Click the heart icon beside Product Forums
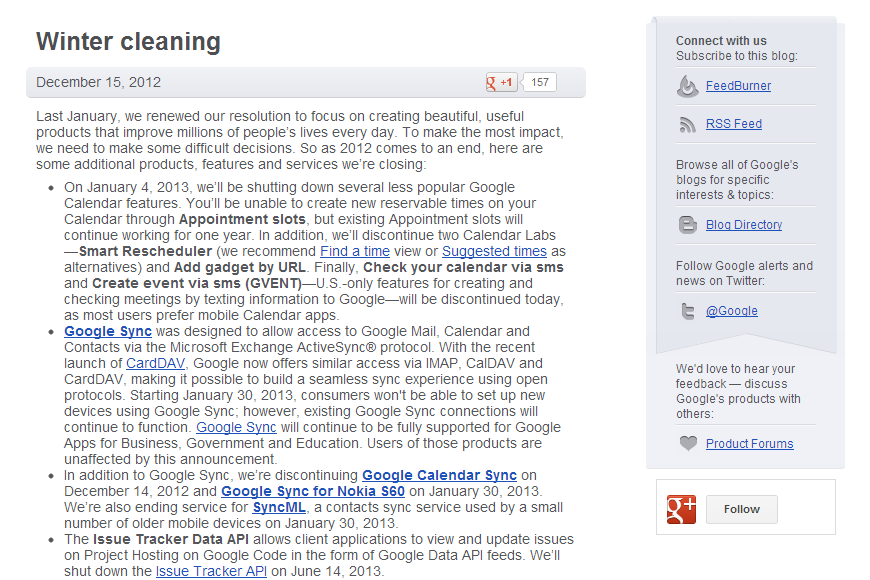 click(x=688, y=443)
